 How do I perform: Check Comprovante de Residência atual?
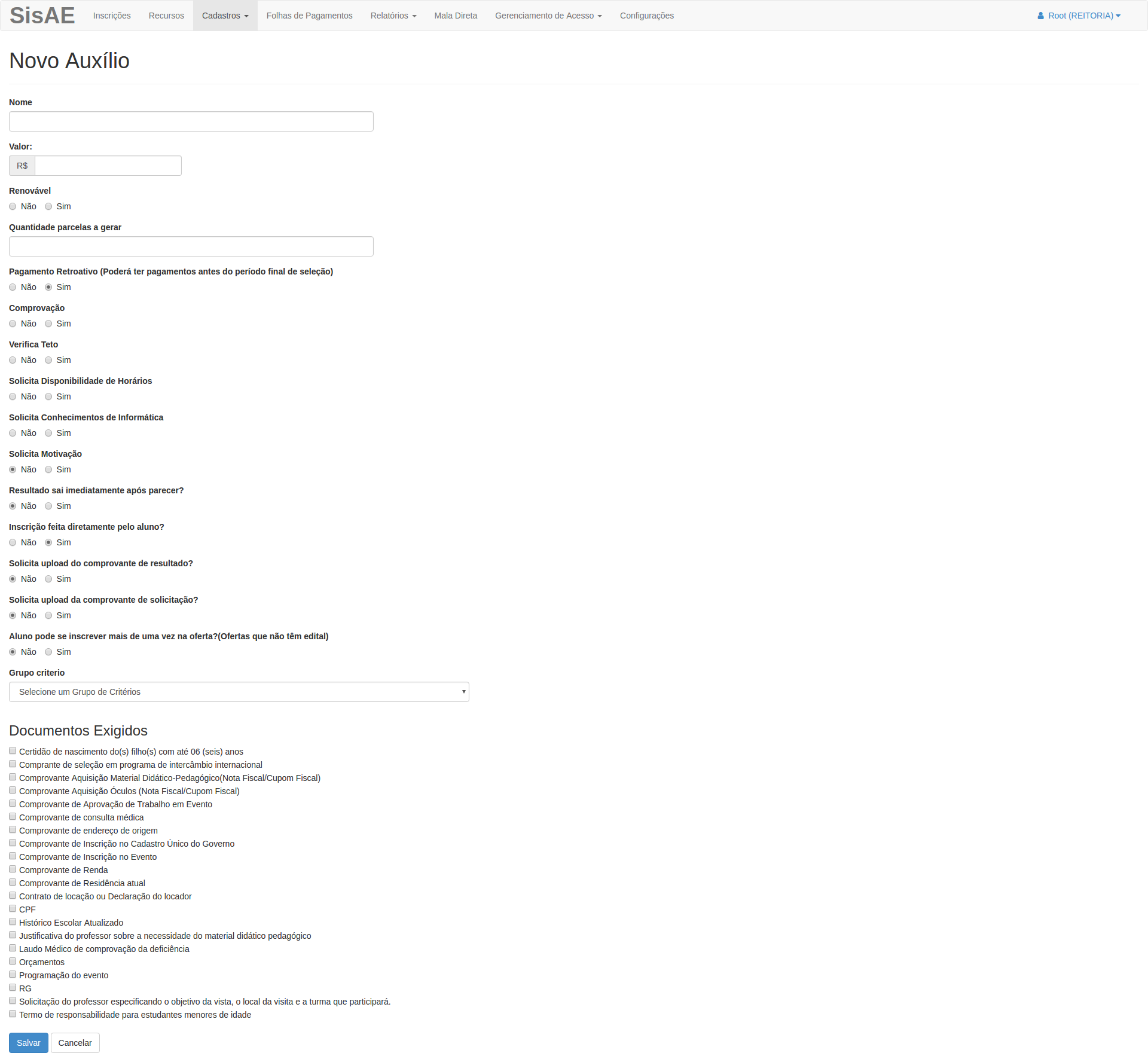click(13, 882)
